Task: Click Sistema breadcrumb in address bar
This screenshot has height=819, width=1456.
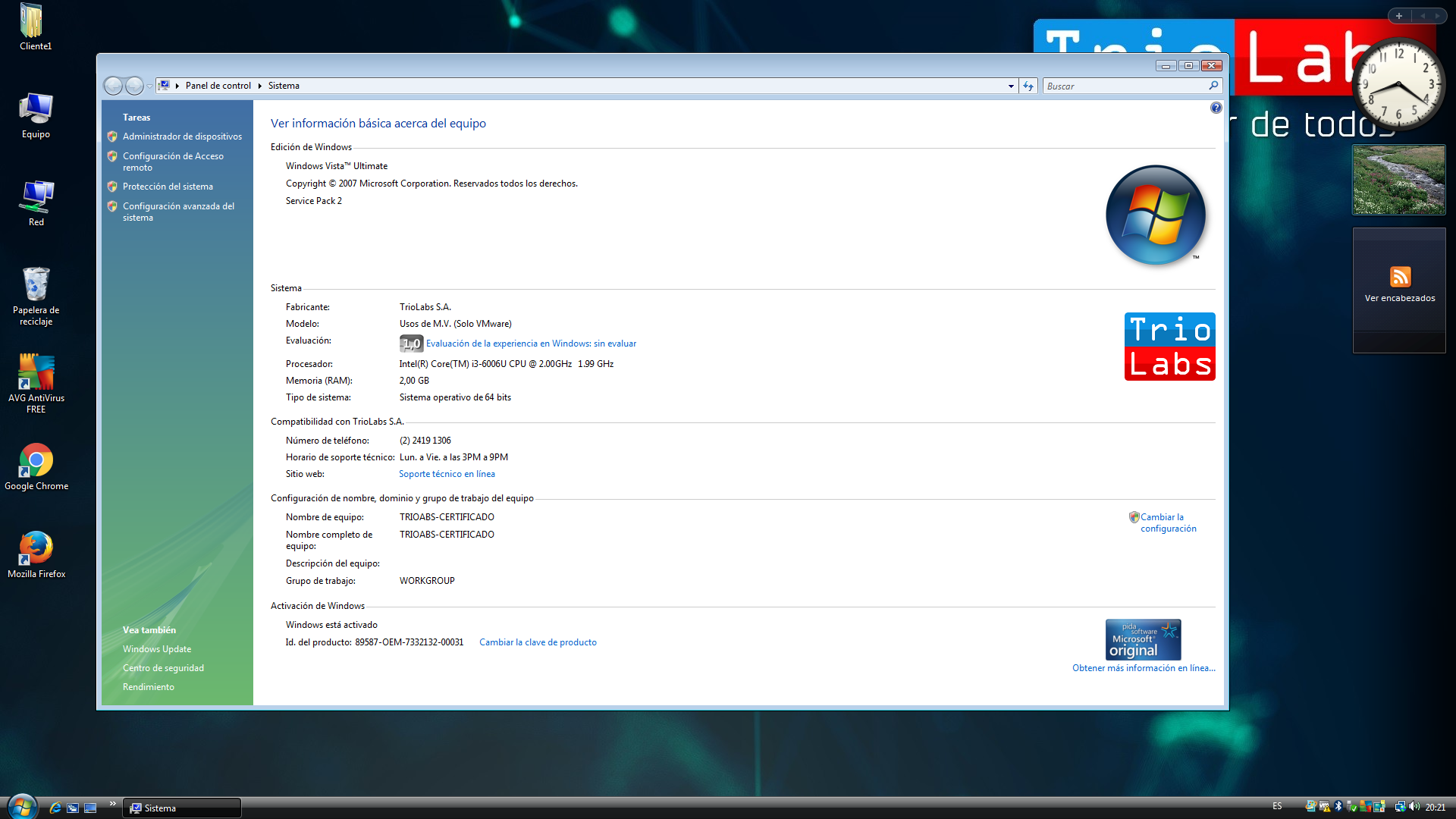Action: pyautogui.click(x=284, y=86)
